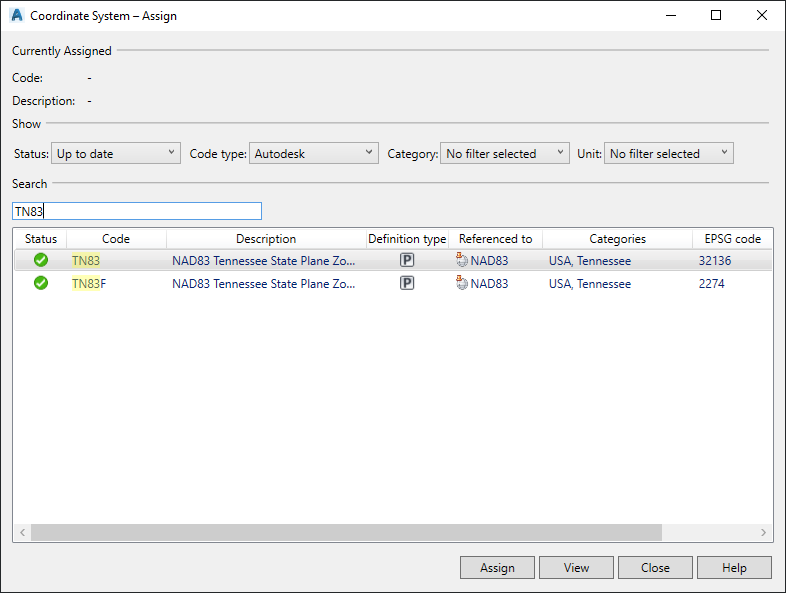Viewport: 786px width, 593px height.
Task: Click the green status check for TN83F
Action: click(x=41, y=283)
